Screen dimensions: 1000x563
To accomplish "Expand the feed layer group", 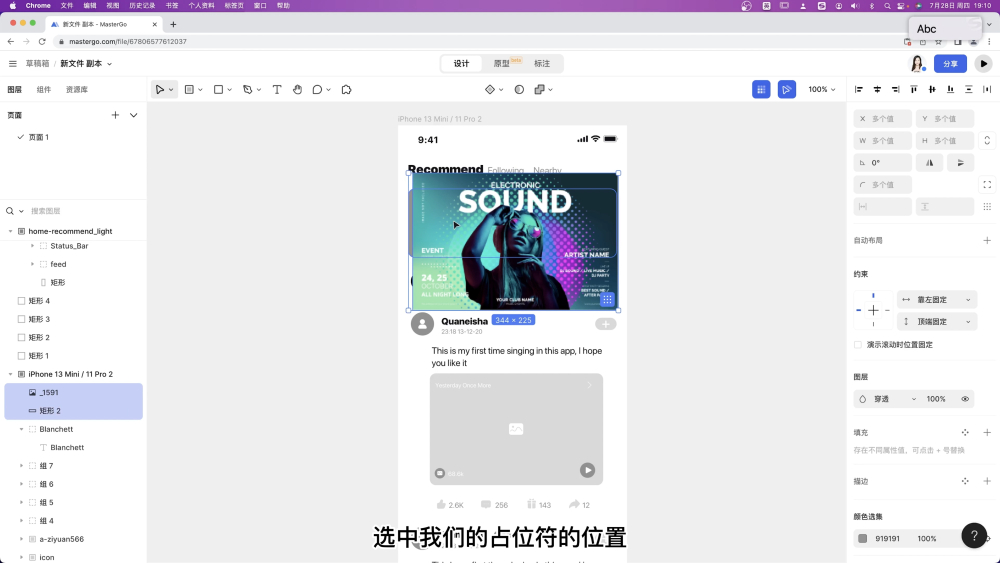I will click(33, 264).
